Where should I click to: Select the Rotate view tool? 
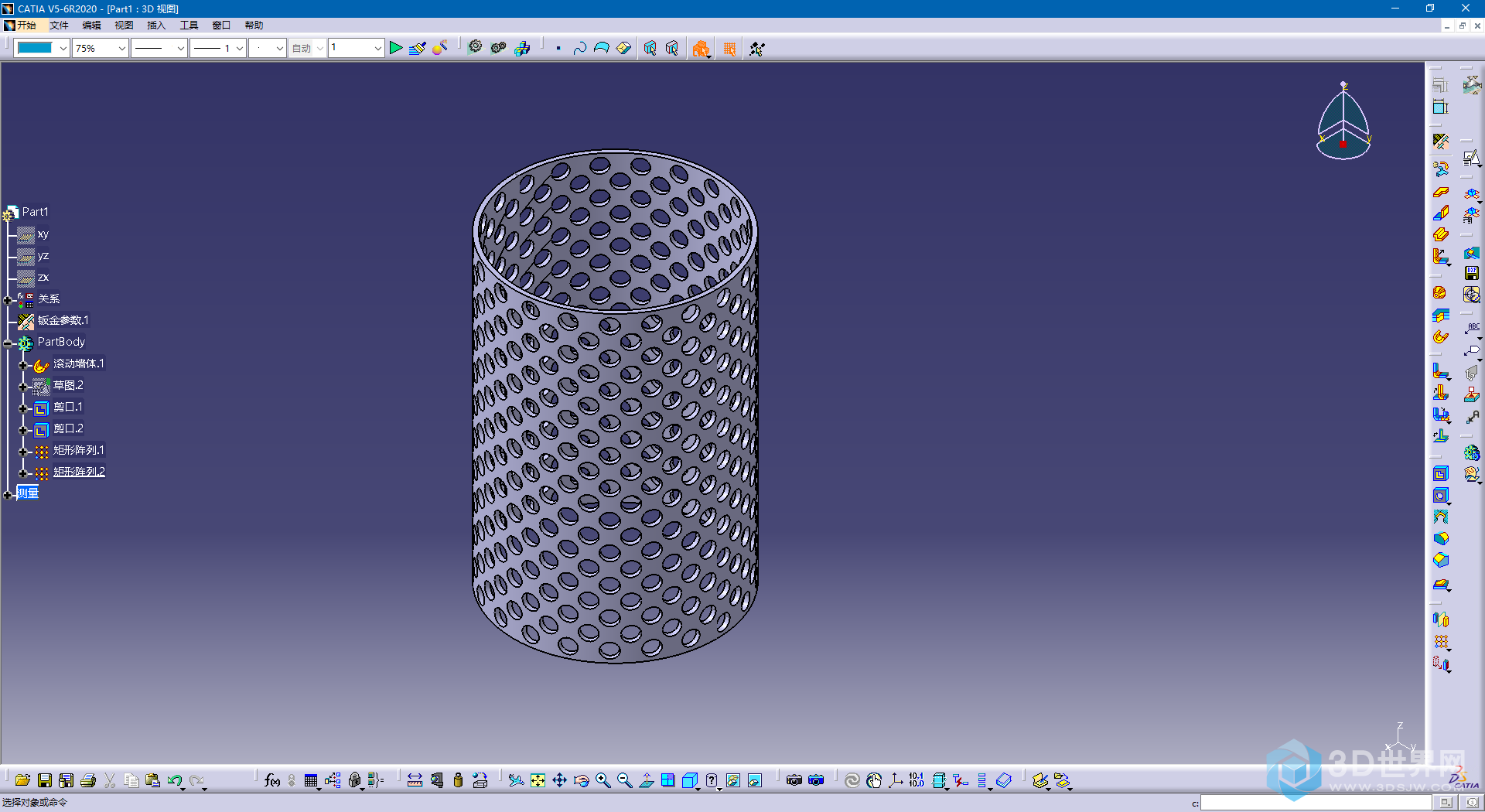(582, 780)
